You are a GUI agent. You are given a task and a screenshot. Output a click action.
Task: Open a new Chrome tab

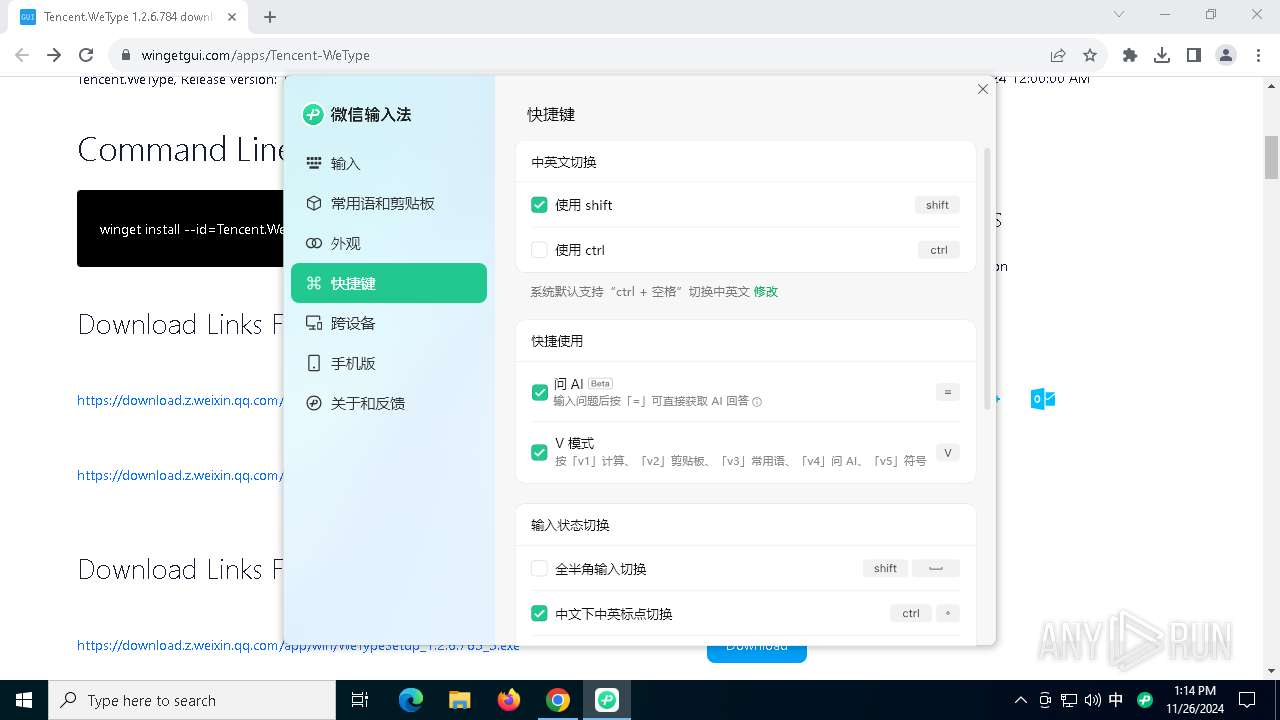point(270,16)
